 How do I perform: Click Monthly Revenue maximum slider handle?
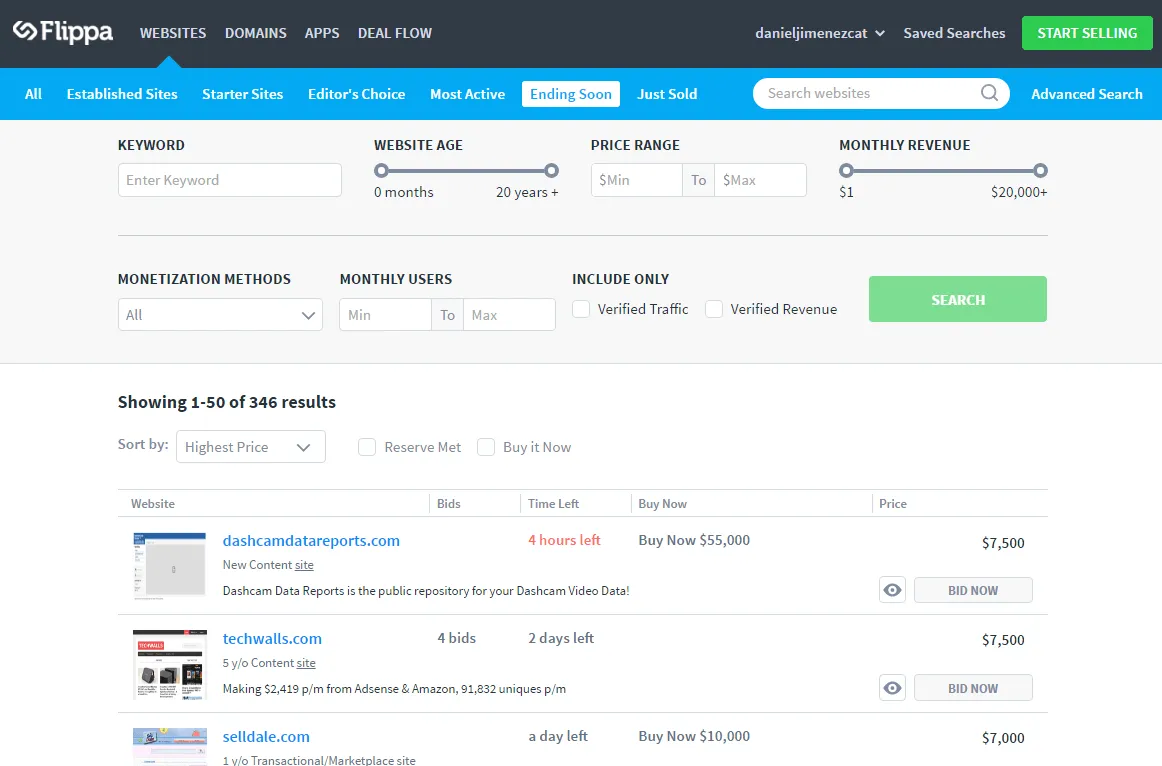(1040, 171)
